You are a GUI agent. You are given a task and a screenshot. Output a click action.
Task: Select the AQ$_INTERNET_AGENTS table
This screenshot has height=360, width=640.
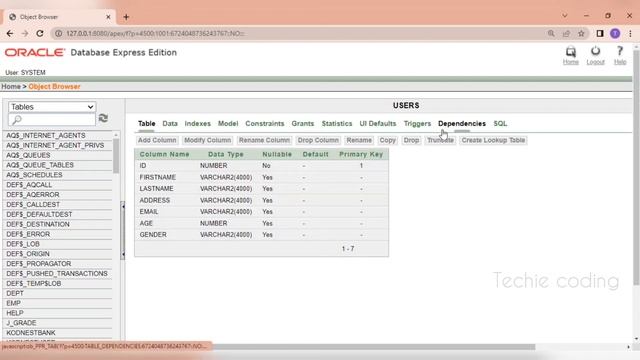point(46,136)
